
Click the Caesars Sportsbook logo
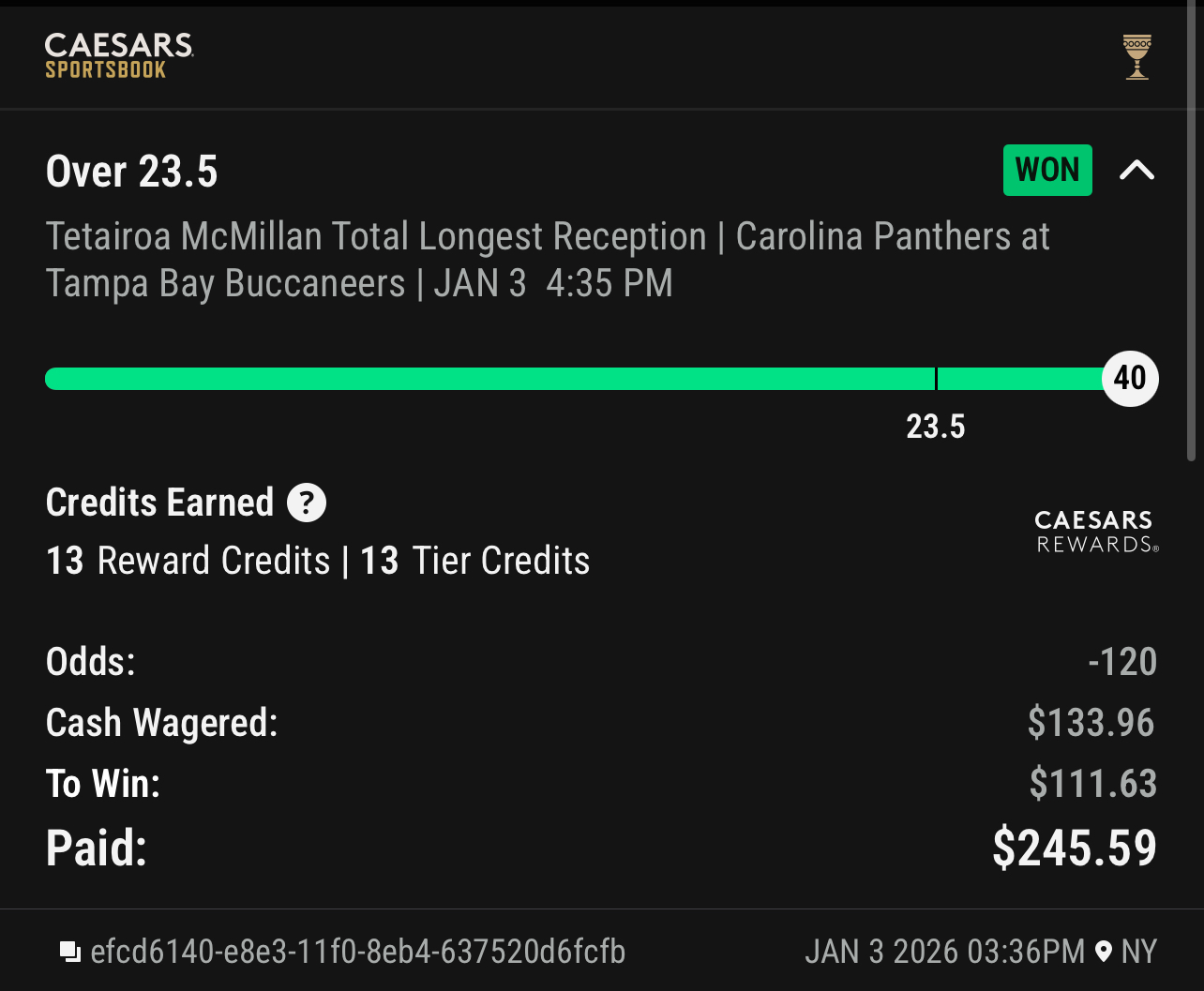point(119,56)
